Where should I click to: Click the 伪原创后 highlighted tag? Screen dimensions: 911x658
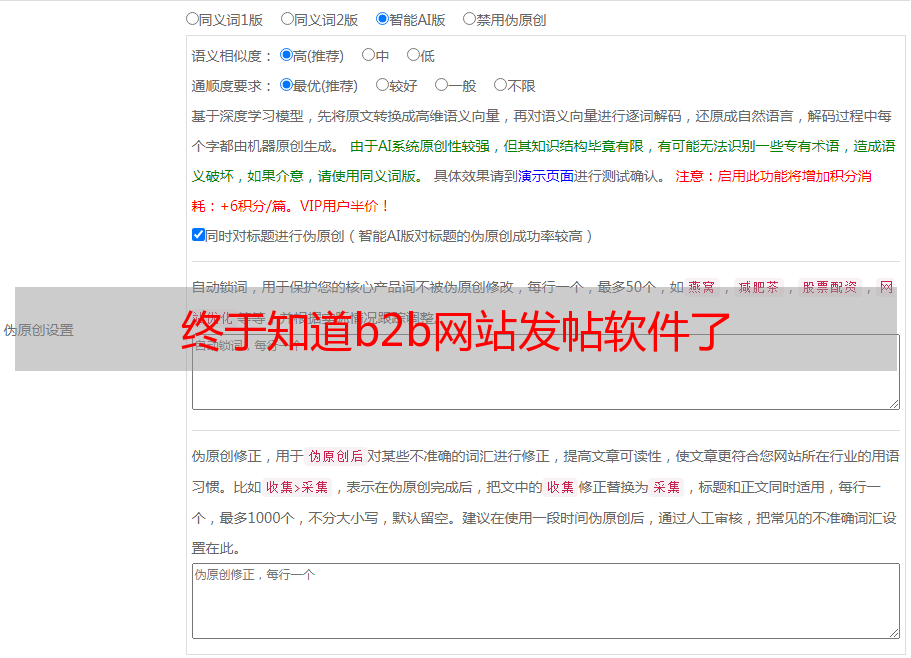coord(336,456)
